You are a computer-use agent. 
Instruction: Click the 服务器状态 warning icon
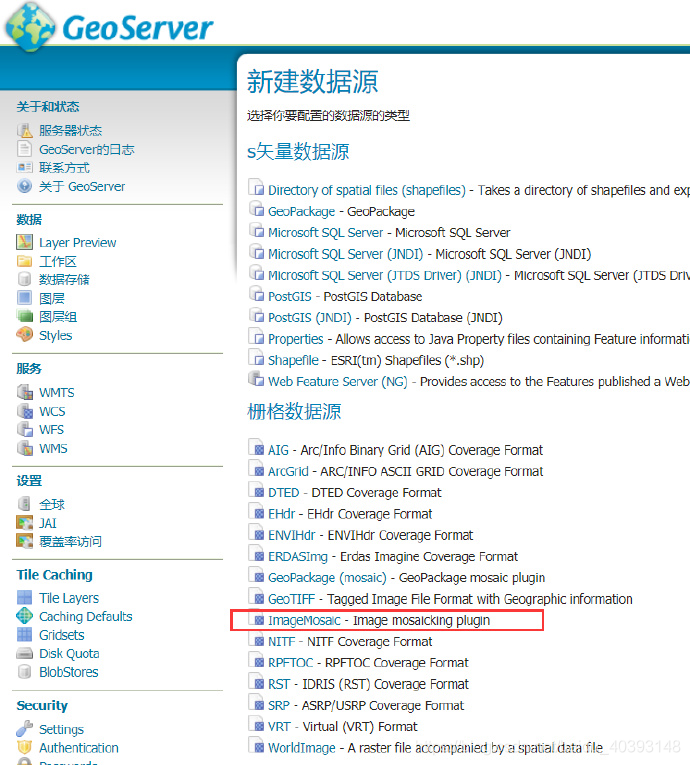coord(24,130)
